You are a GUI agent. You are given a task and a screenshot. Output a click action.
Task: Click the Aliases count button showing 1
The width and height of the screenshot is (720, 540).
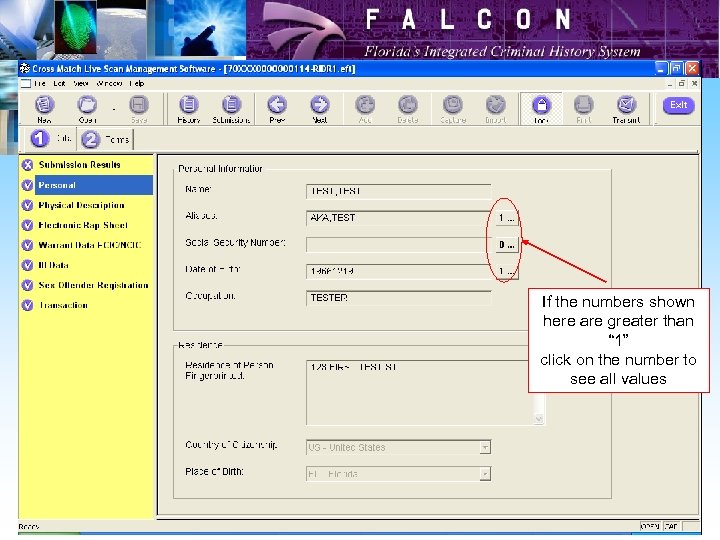(x=507, y=218)
